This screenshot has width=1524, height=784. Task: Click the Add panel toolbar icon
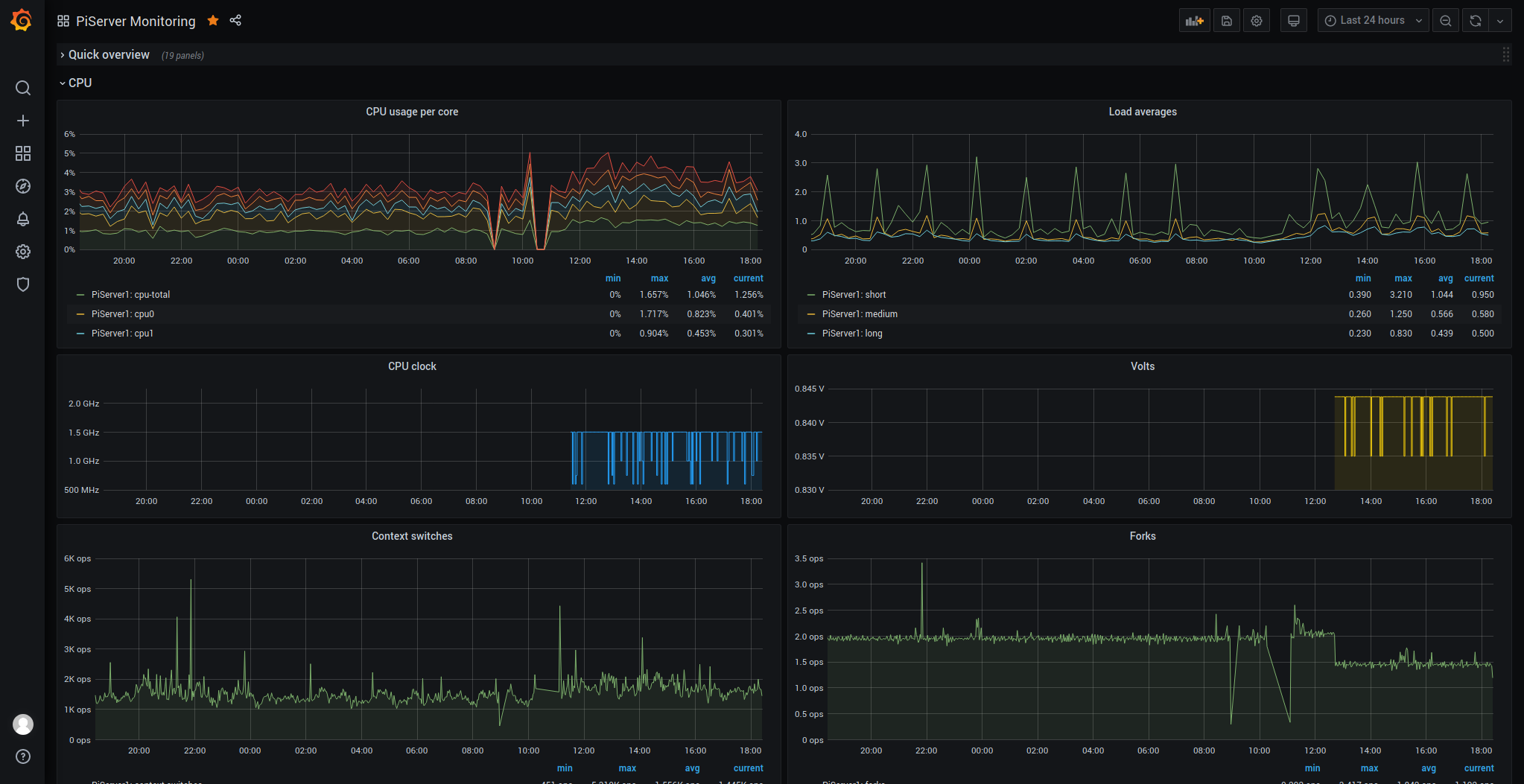pyautogui.click(x=1194, y=21)
